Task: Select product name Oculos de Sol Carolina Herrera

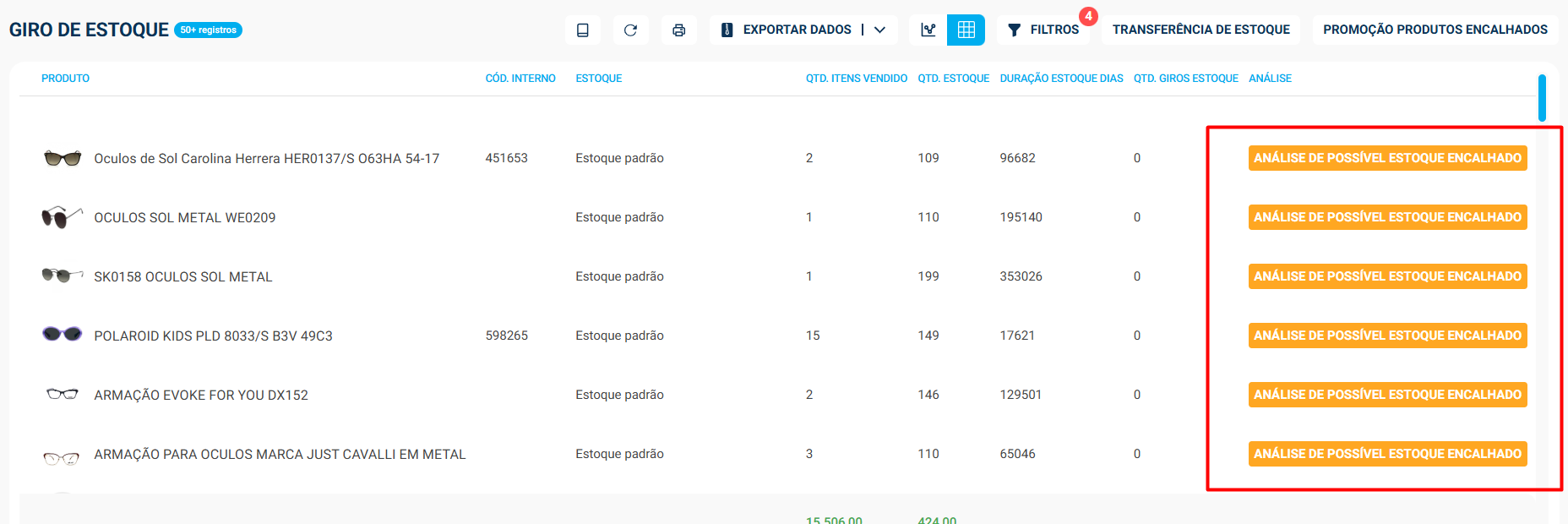Action: (x=267, y=159)
